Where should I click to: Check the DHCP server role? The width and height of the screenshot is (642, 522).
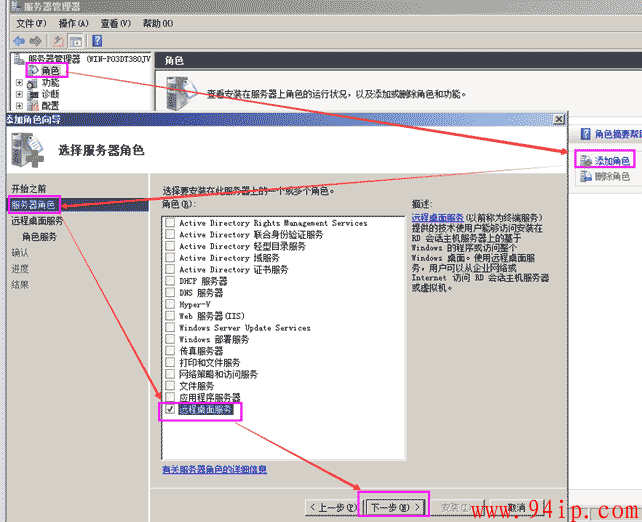(170, 281)
